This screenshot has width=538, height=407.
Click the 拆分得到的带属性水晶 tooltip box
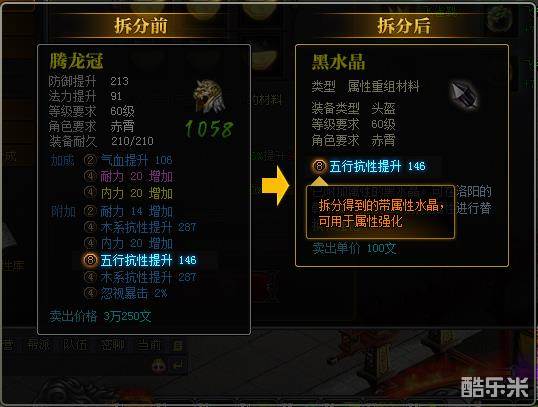[381, 212]
